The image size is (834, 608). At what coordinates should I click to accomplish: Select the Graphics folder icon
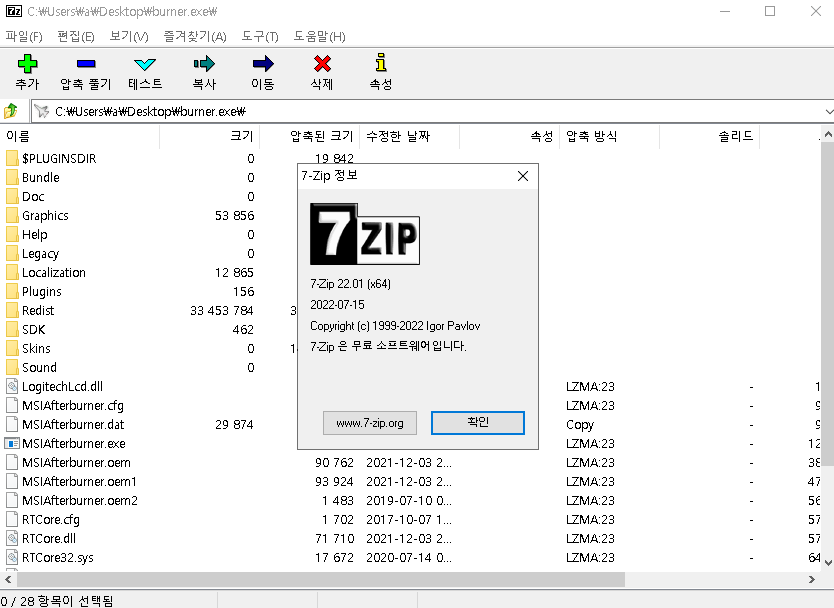[x=12, y=215]
